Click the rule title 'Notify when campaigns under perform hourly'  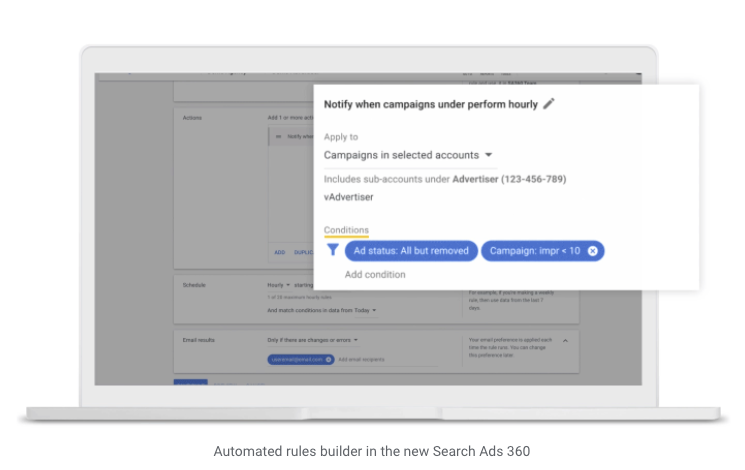[x=430, y=104]
